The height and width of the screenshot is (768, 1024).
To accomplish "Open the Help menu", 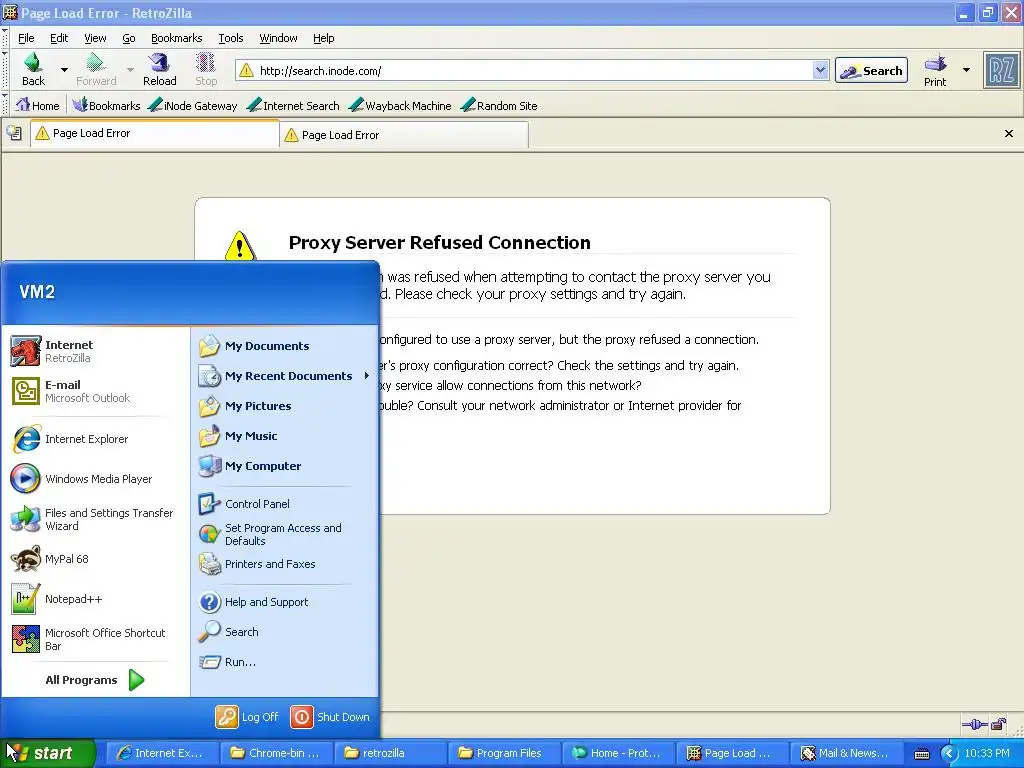I will 323,38.
